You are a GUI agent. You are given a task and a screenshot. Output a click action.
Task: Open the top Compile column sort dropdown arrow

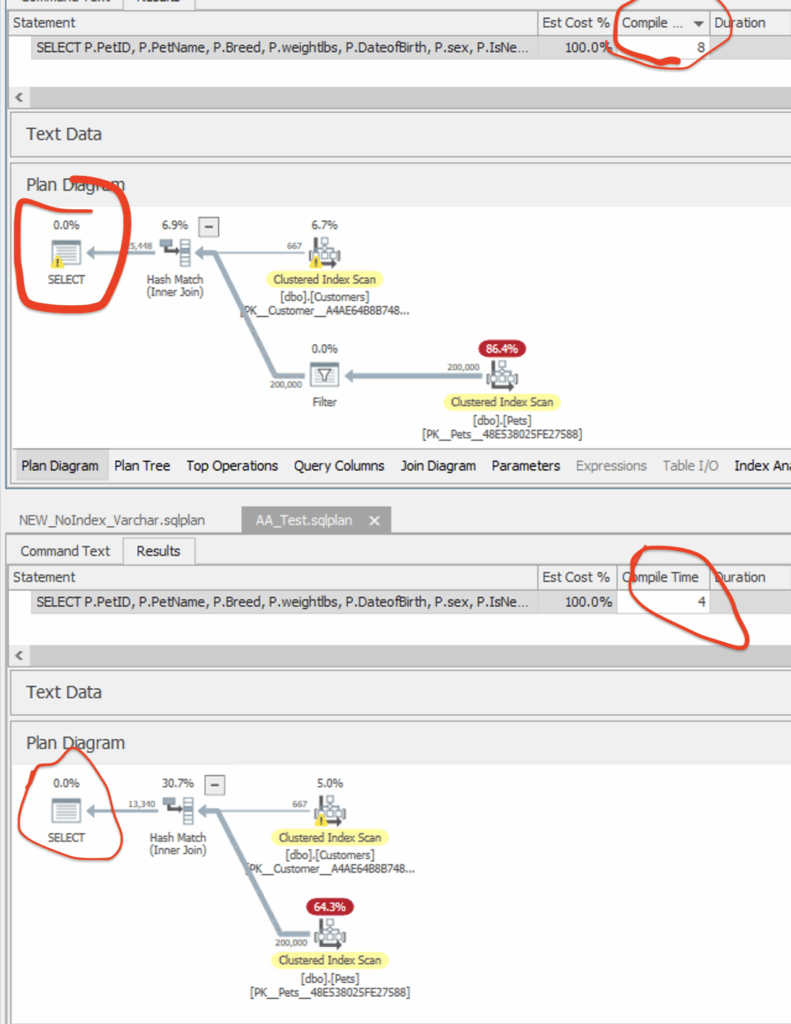[698, 23]
